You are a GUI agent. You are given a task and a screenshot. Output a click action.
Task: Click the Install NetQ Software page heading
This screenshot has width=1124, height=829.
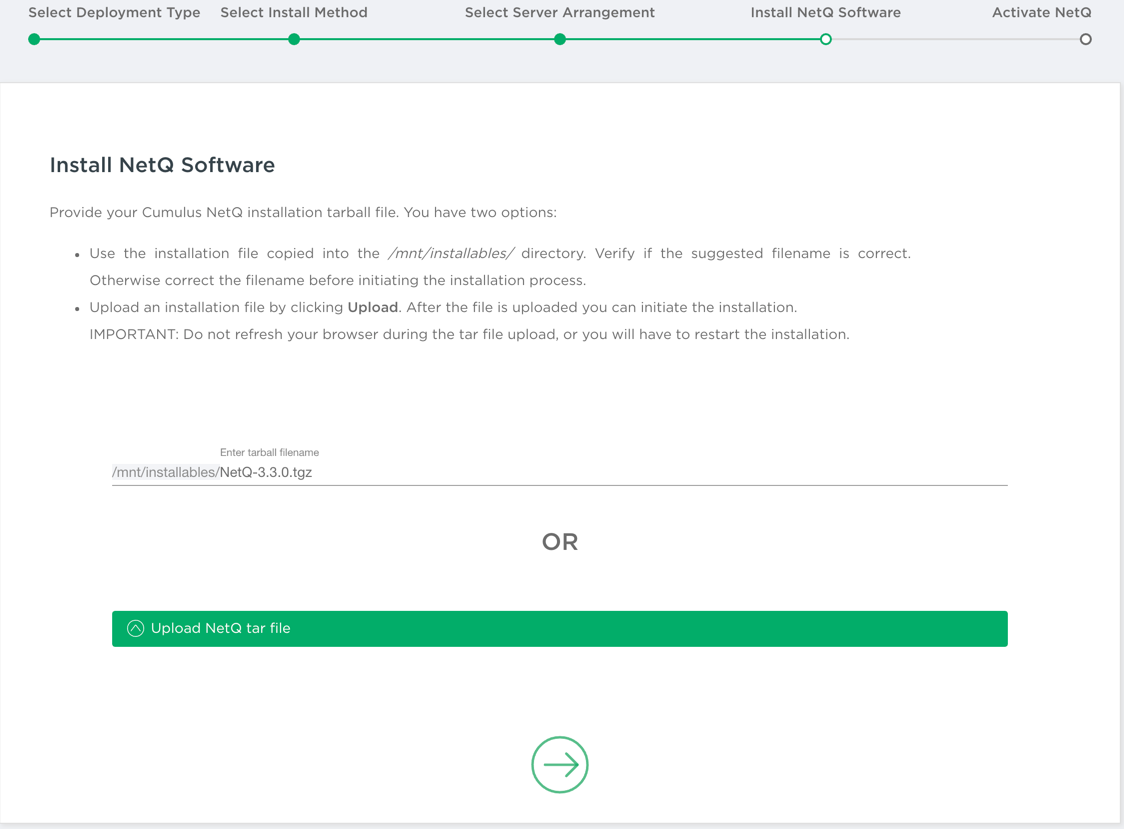click(x=162, y=165)
